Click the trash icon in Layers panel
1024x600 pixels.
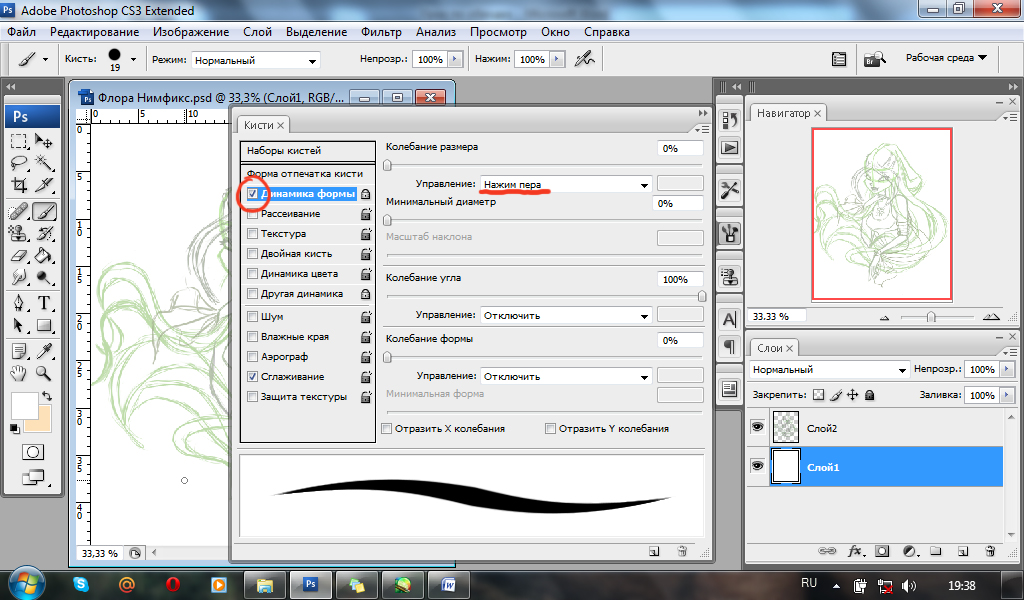point(989,551)
